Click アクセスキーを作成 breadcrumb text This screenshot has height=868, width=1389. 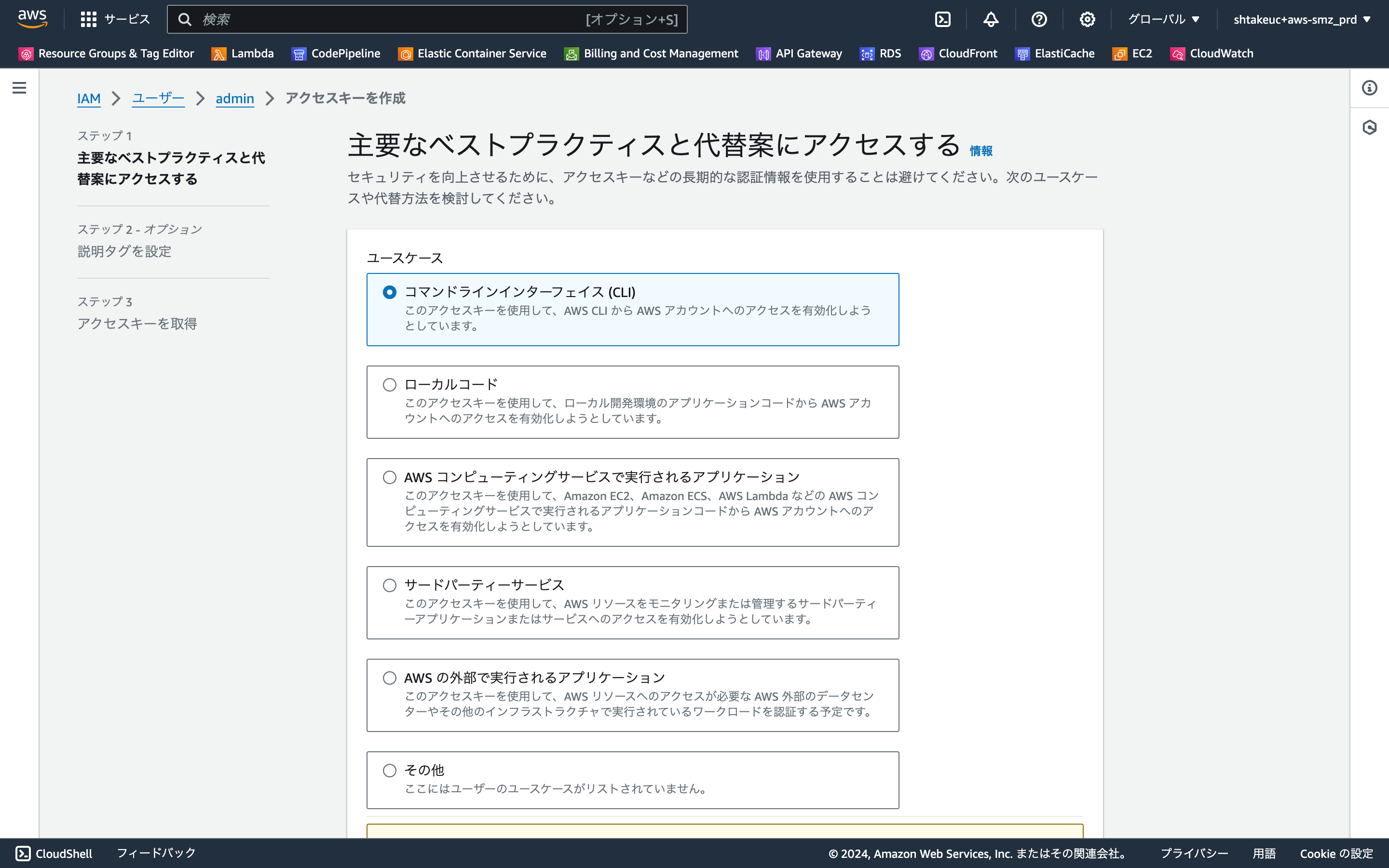tap(345, 98)
